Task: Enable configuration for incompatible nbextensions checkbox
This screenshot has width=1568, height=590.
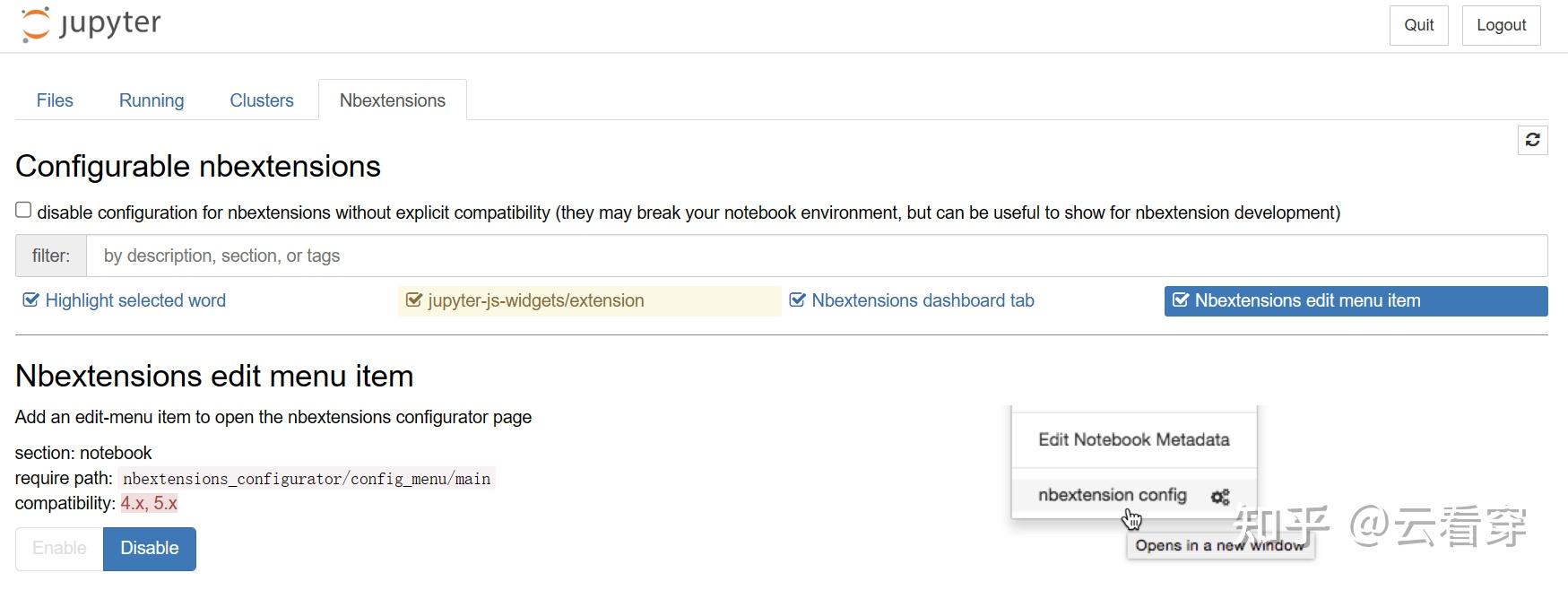Action: tap(22, 209)
